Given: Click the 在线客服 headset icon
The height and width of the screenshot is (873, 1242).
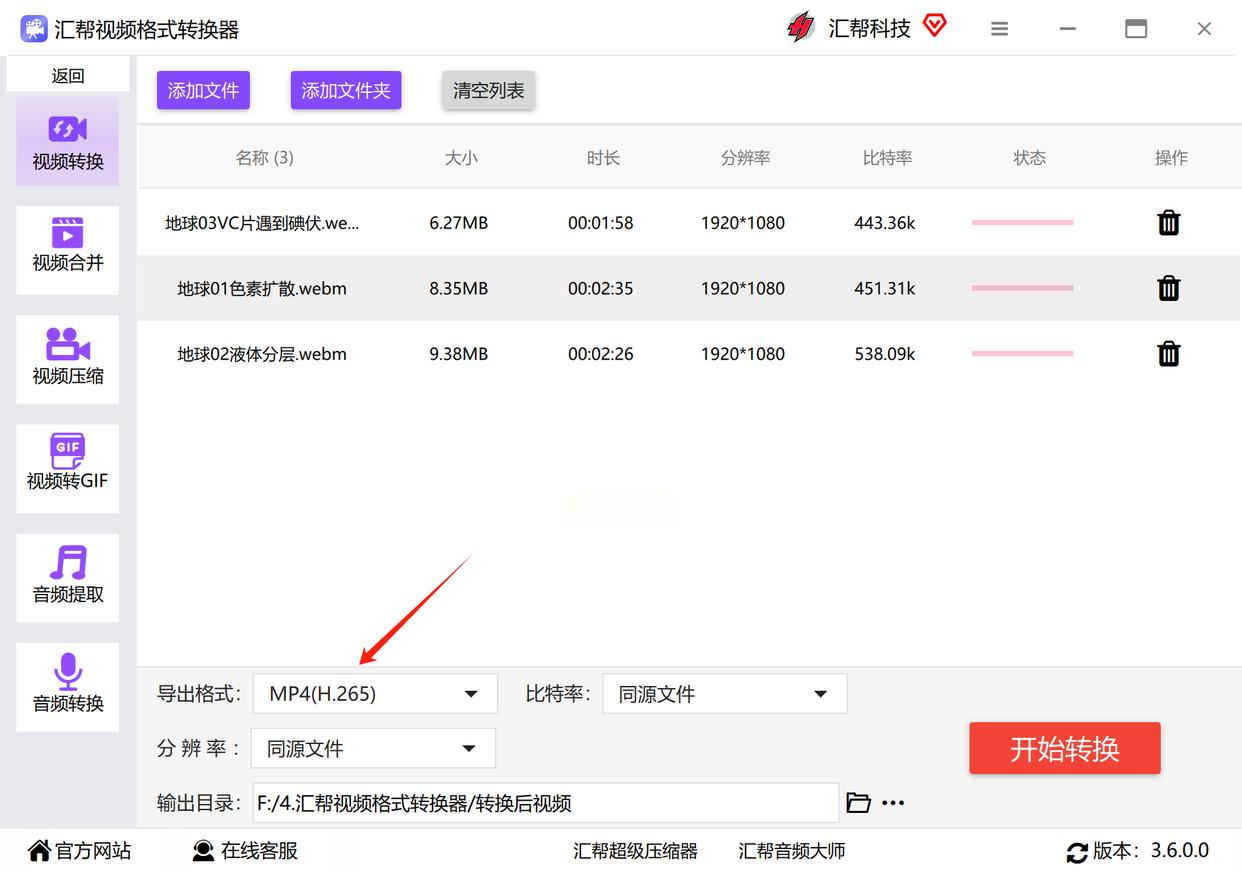Looking at the screenshot, I should [203, 851].
